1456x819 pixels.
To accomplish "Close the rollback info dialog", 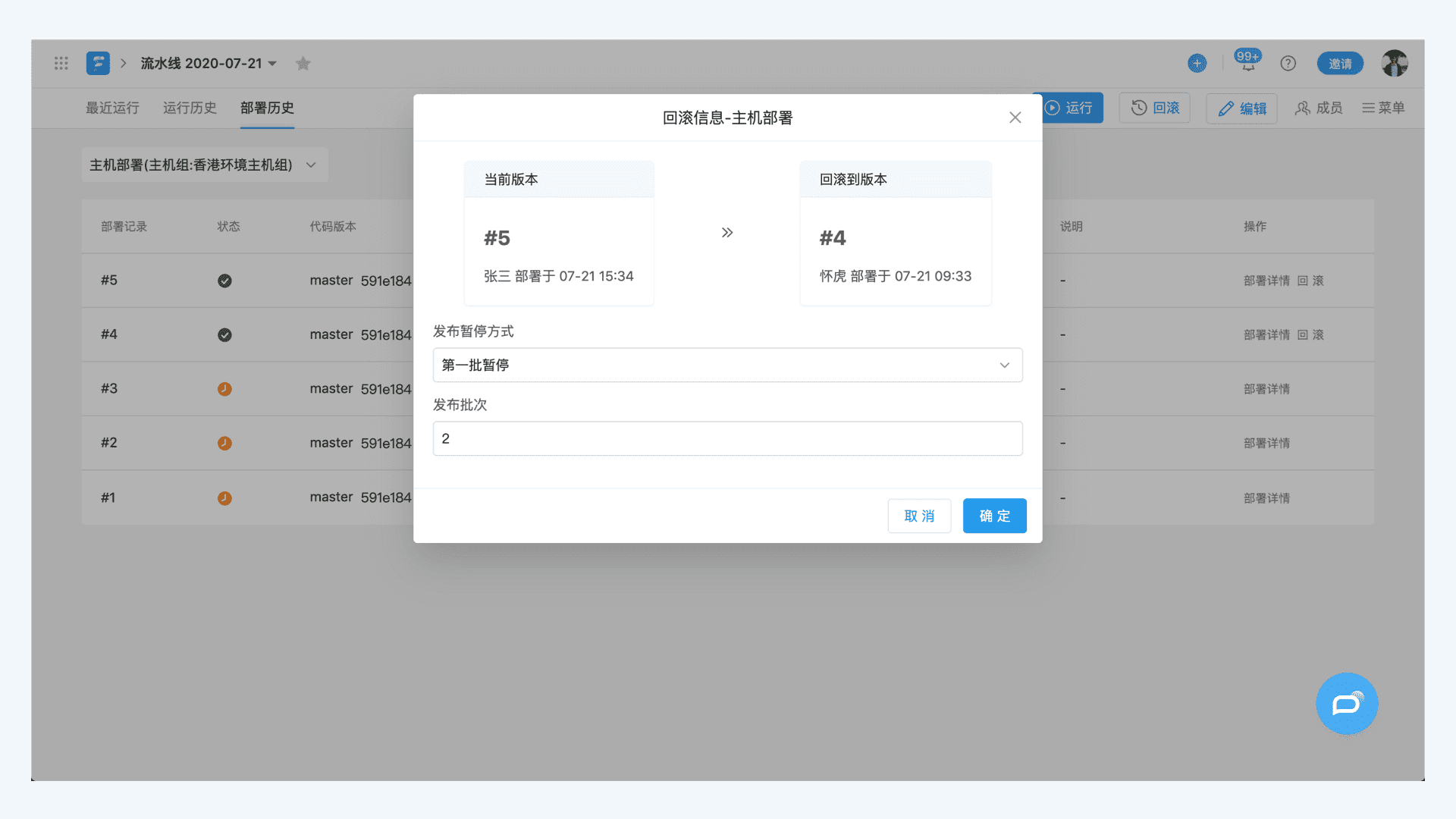I will click(x=1015, y=118).
